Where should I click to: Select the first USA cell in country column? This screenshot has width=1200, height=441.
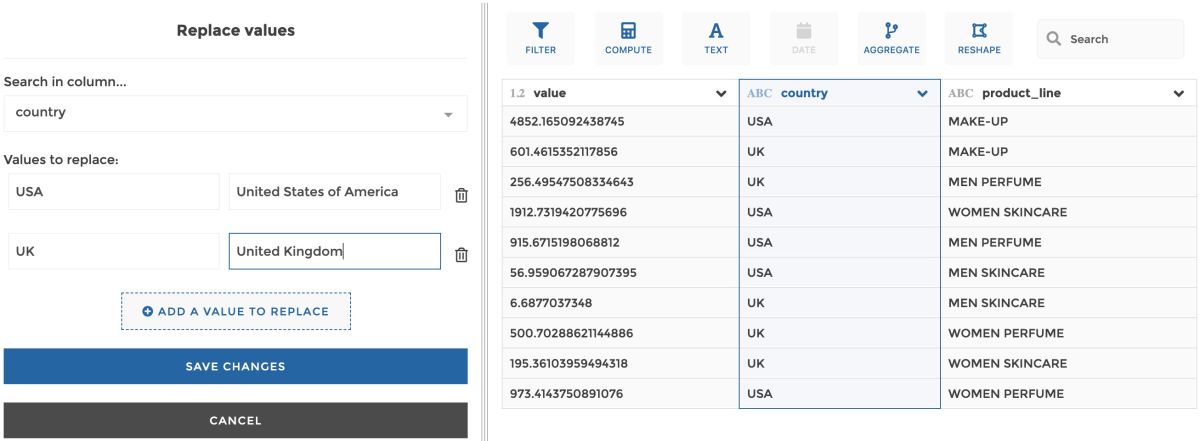pos(839,122)
